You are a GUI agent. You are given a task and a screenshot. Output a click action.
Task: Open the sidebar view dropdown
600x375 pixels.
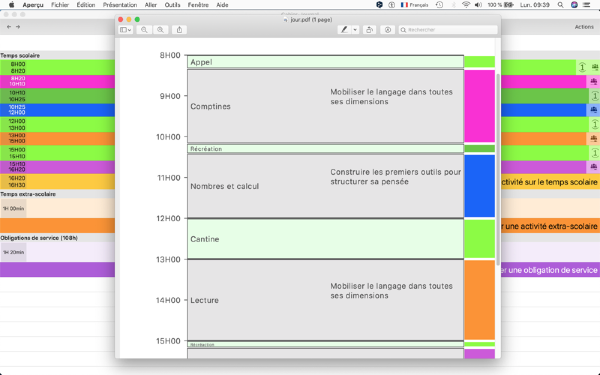(126, 30)
